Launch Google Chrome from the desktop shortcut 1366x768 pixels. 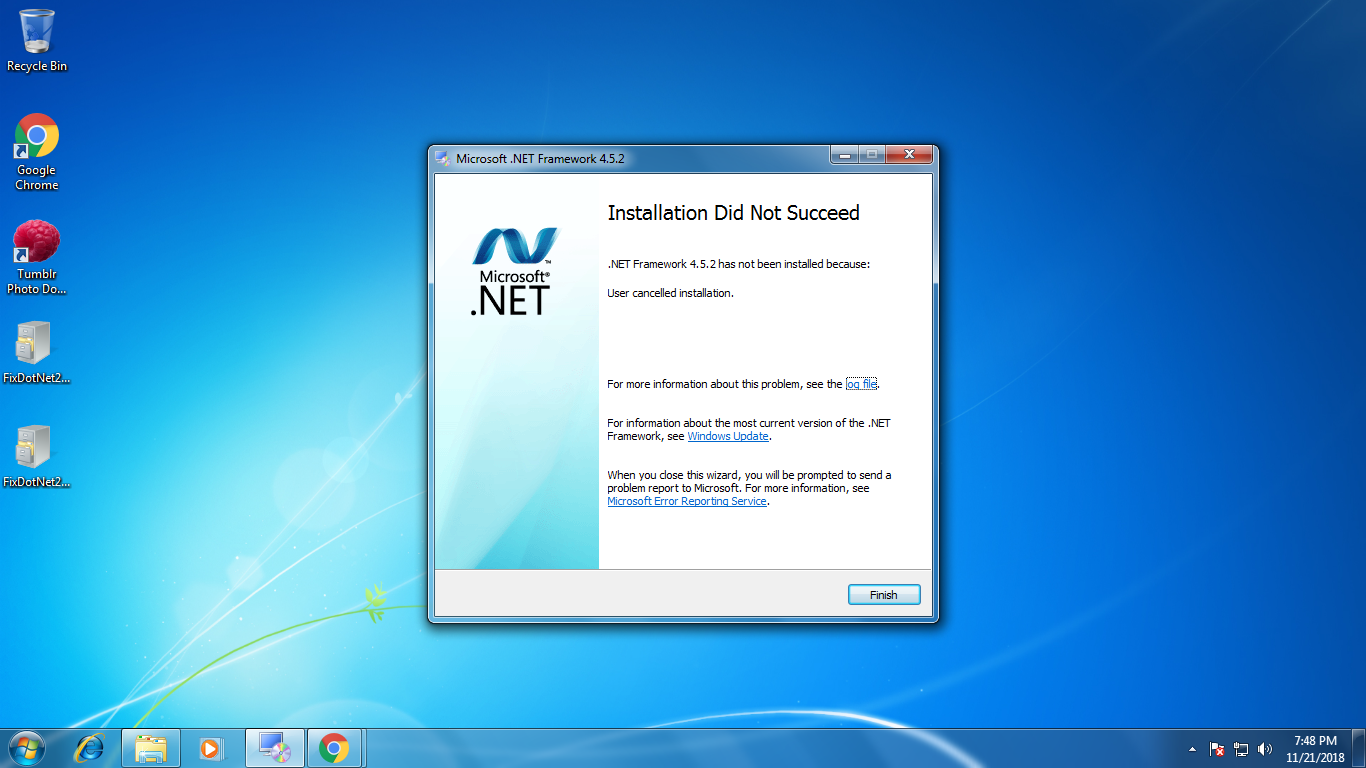pyautogui.click(x=37, y=135)
